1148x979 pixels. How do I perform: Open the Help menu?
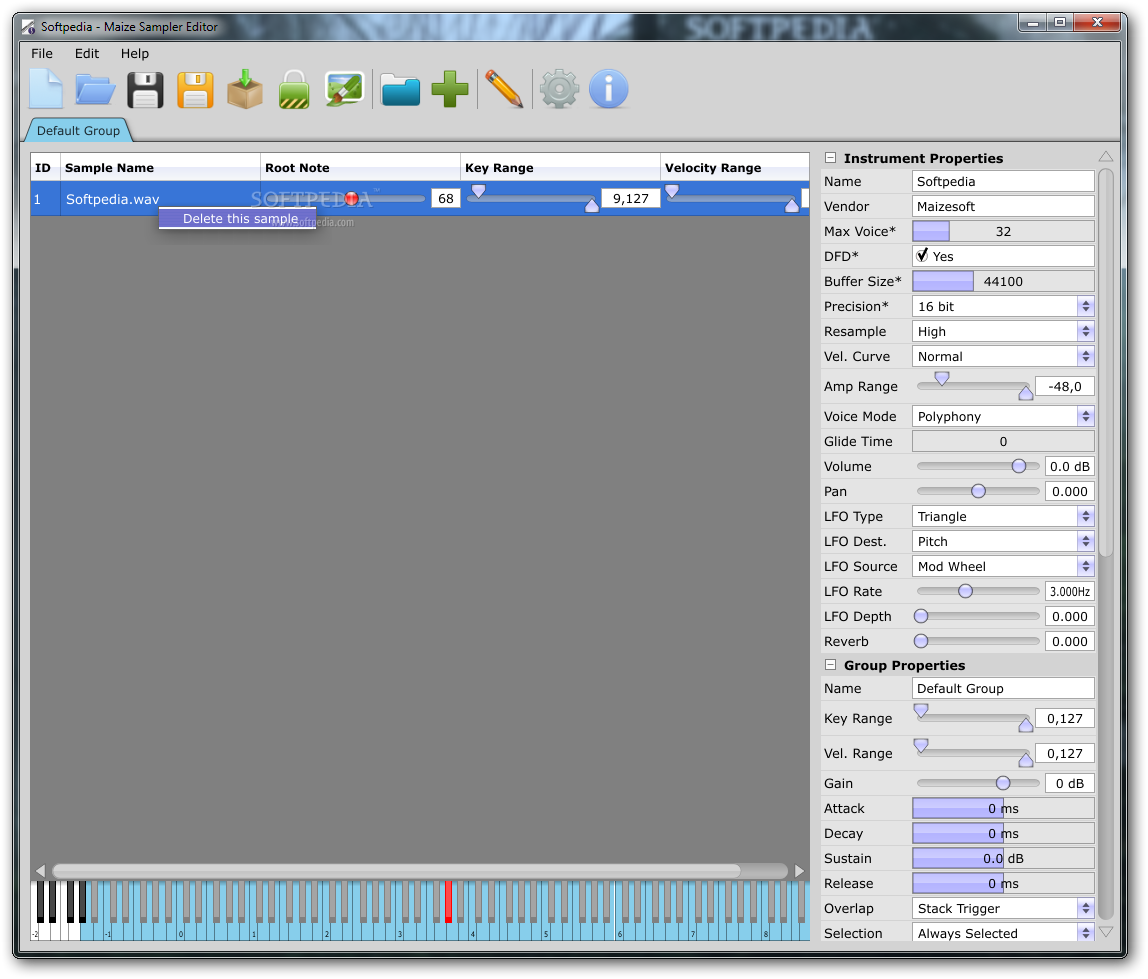(135, 53)
